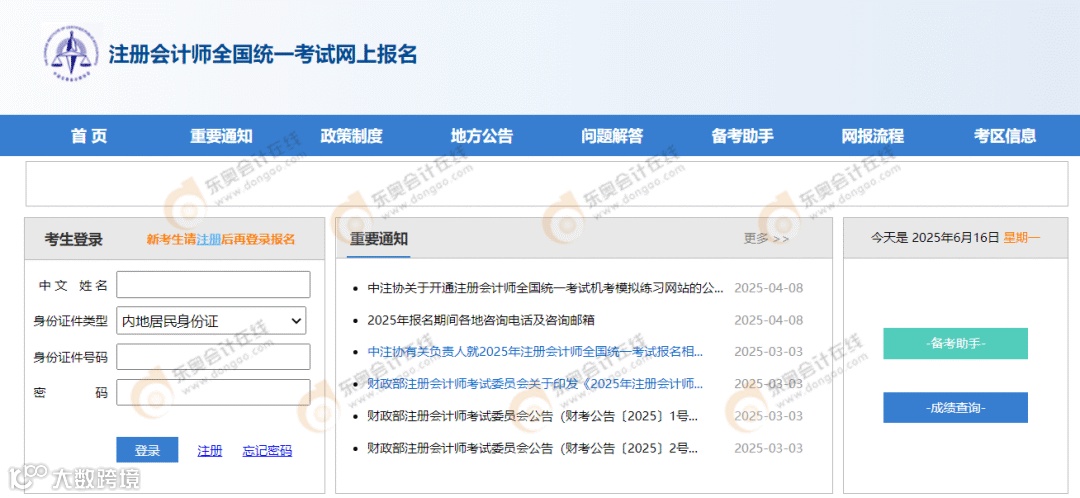Viewport: 1080px width, 498px height.
Task: Go to 政策制度 in navigation bar
Action: (351, 136)
